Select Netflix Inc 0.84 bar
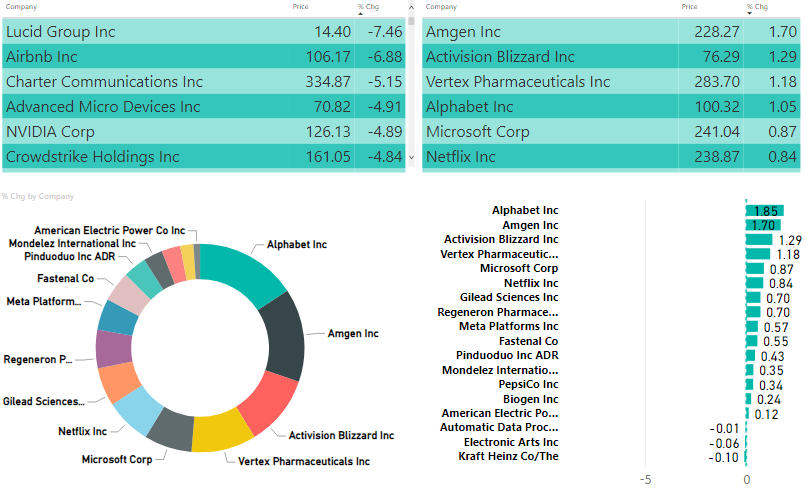 click(x=755, y=283)
